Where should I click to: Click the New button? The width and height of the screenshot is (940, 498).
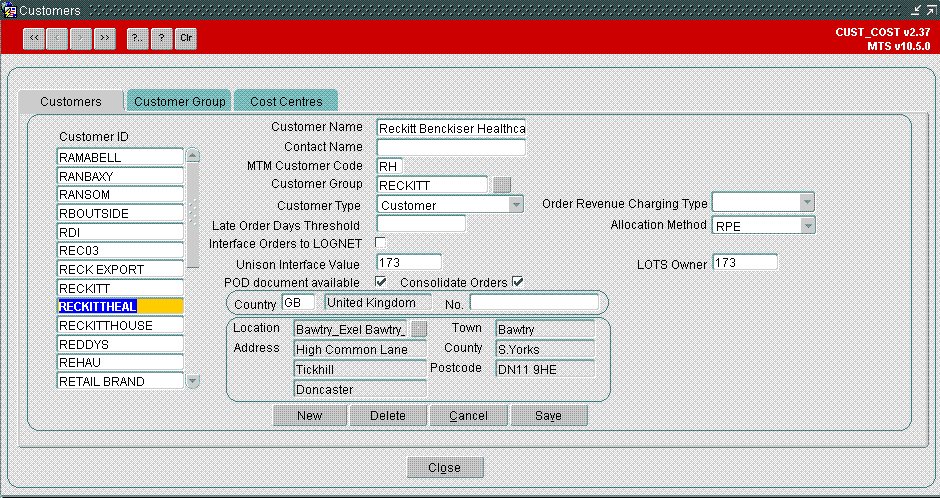coord(310,415)
